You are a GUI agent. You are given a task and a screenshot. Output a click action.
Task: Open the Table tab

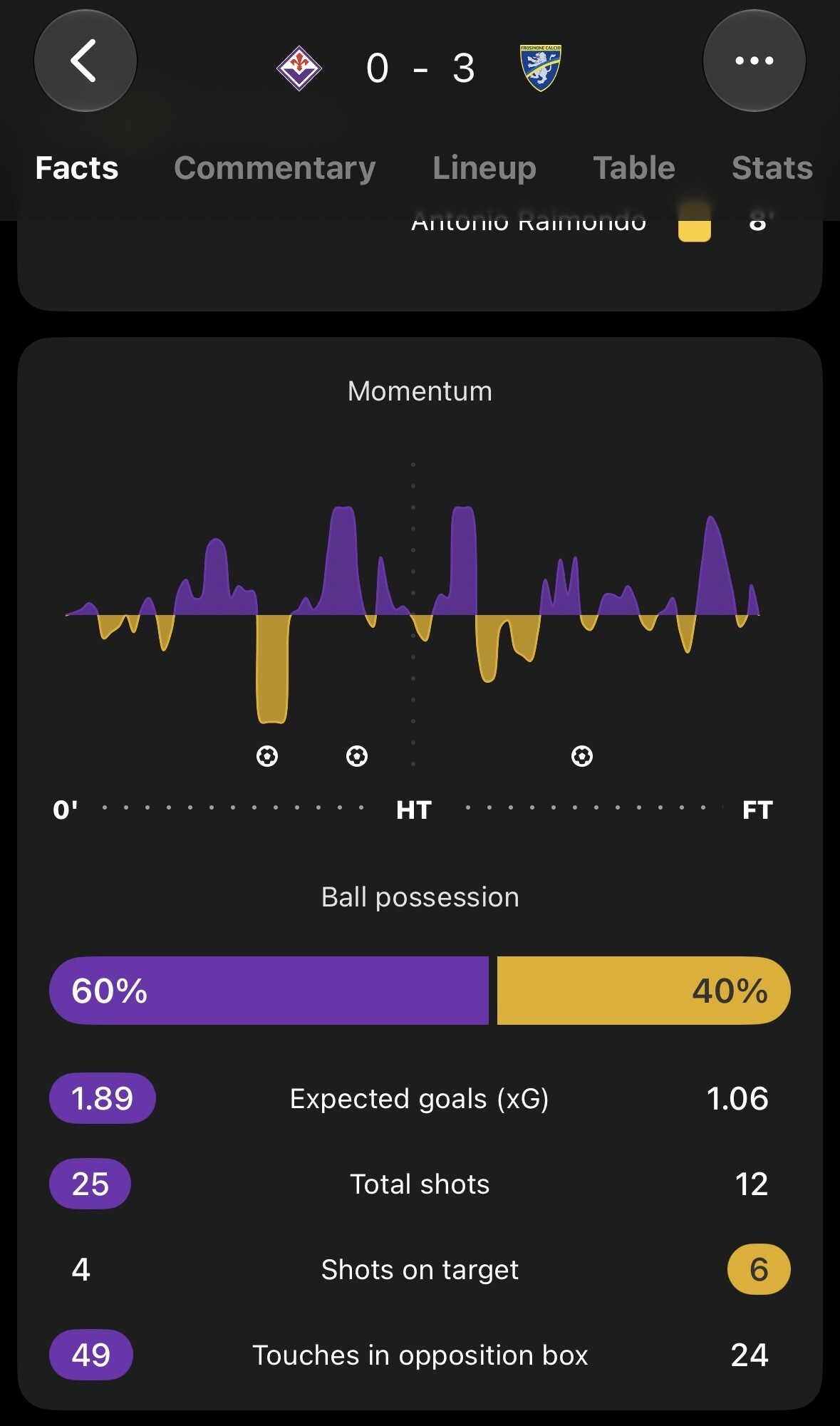tap(634, 168)
